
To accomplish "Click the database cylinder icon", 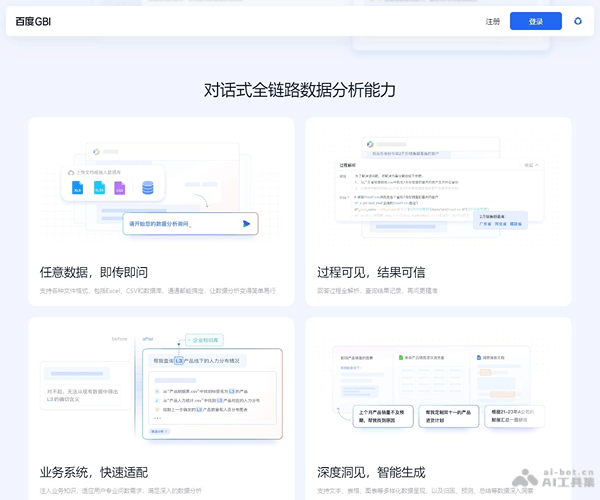I will point(147,187).
